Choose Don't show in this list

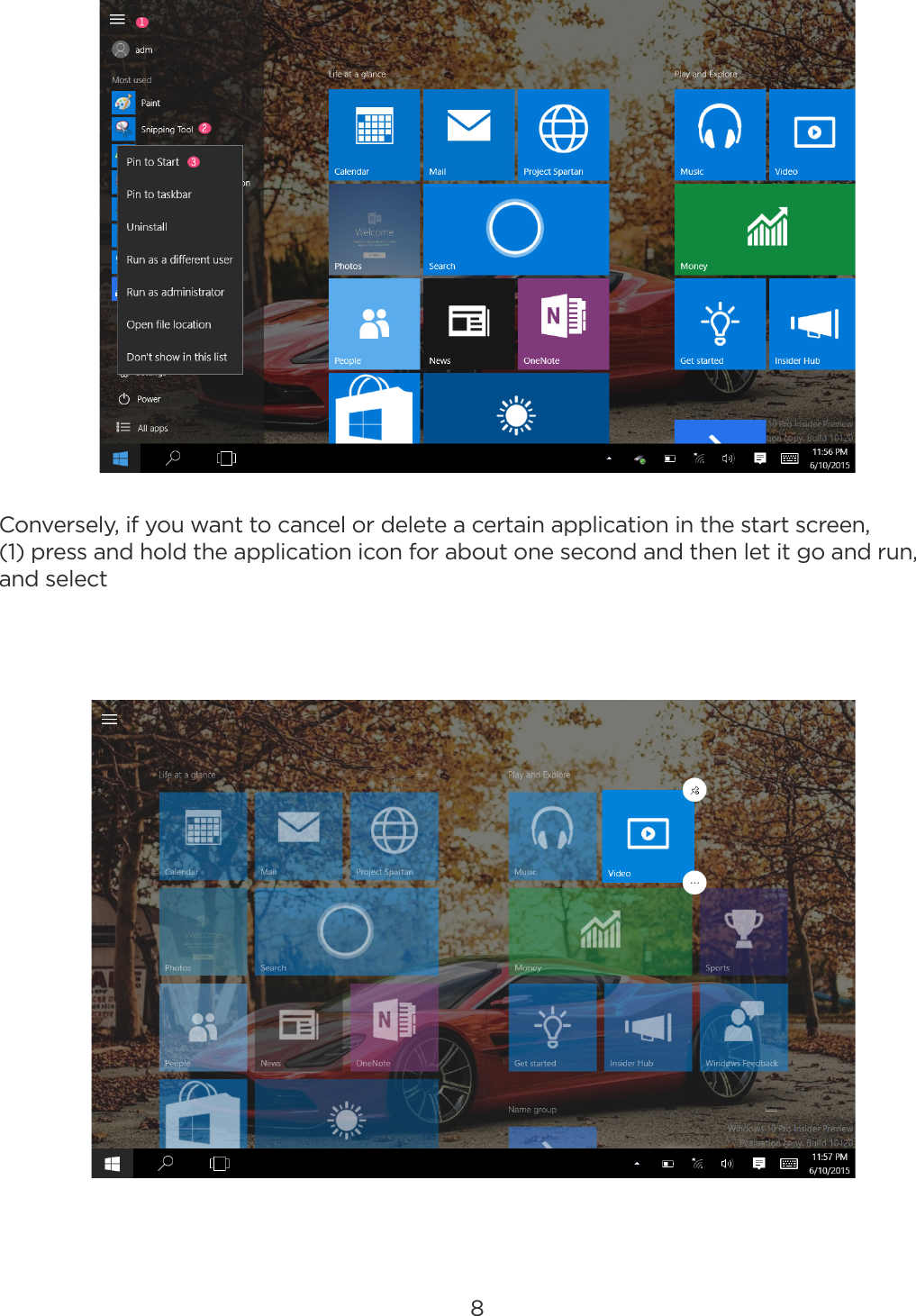180,357
